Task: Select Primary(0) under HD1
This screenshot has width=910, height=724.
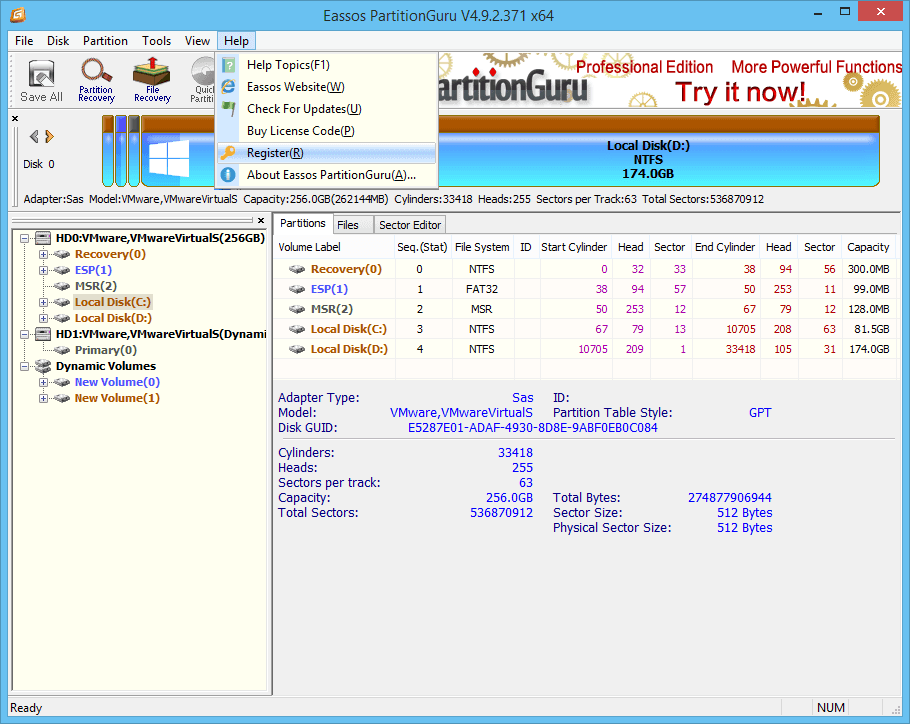Action: (106, 350)
